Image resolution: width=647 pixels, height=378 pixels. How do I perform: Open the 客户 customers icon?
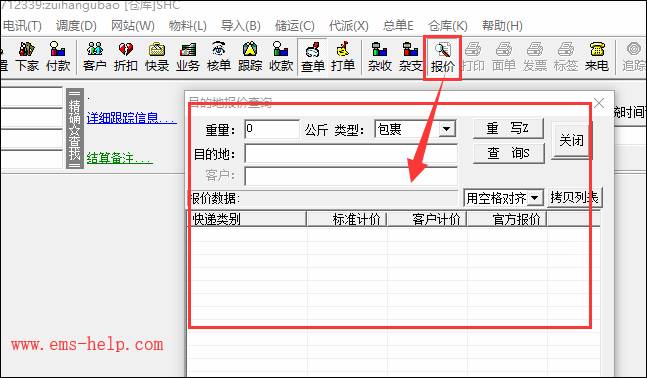pyautogui.click(x=94, y=57)
